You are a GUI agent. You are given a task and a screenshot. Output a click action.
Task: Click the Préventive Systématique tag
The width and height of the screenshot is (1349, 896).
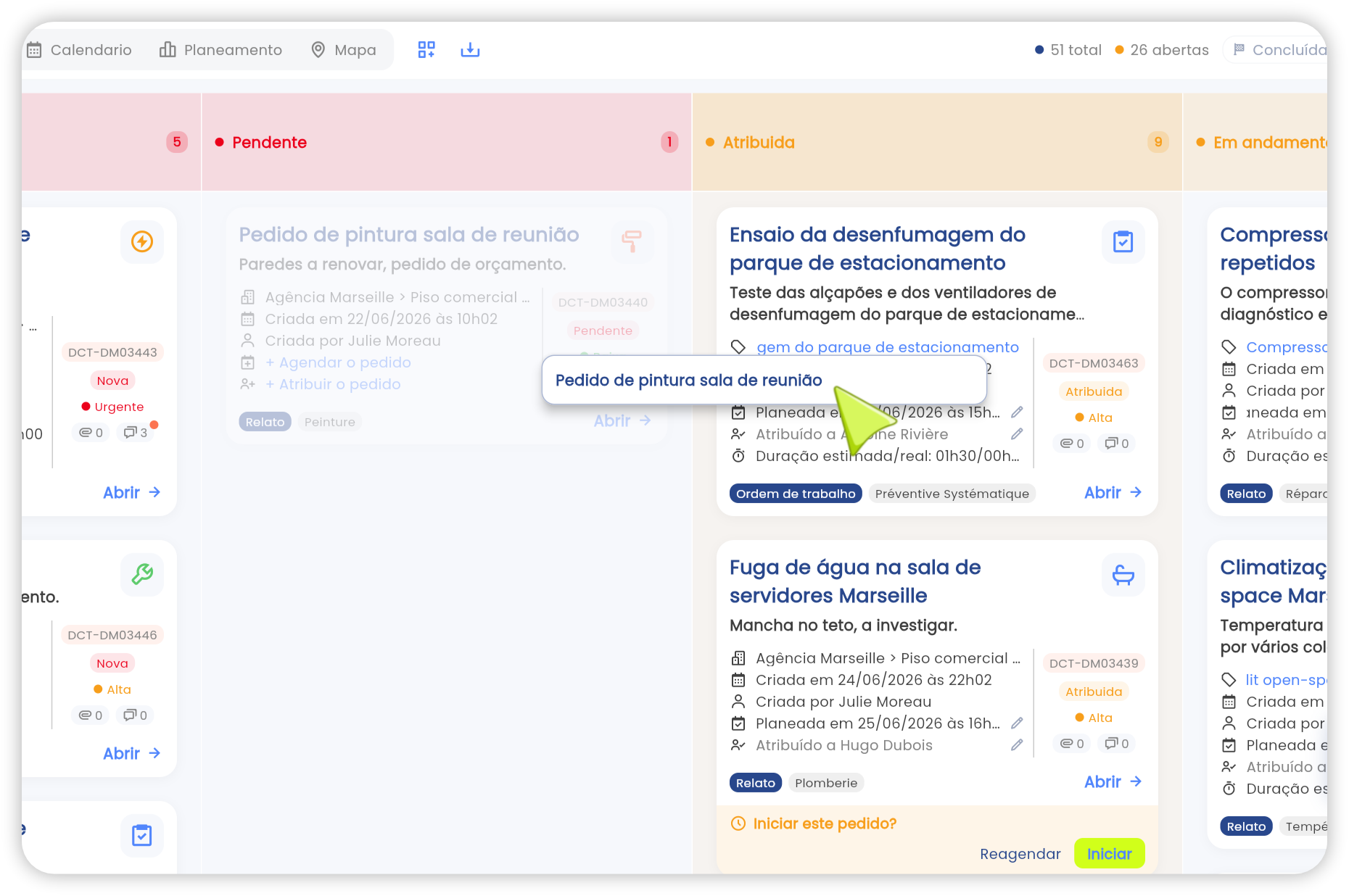point(952,494)
